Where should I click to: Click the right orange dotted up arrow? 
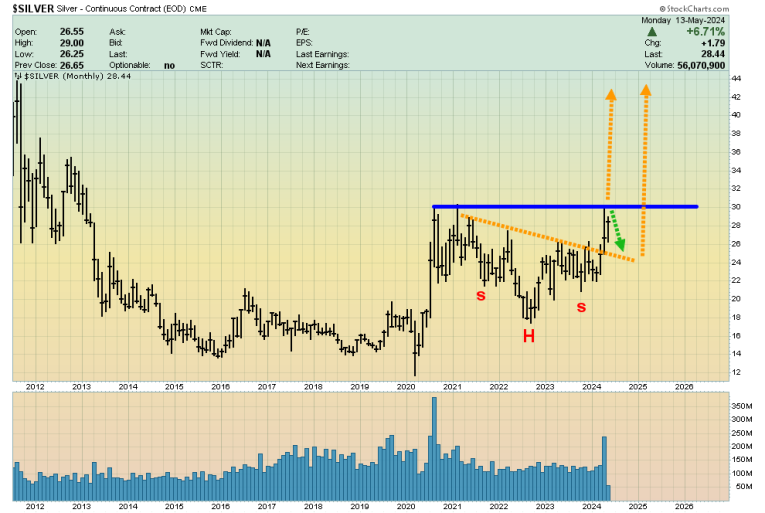(x=644, y=160)
